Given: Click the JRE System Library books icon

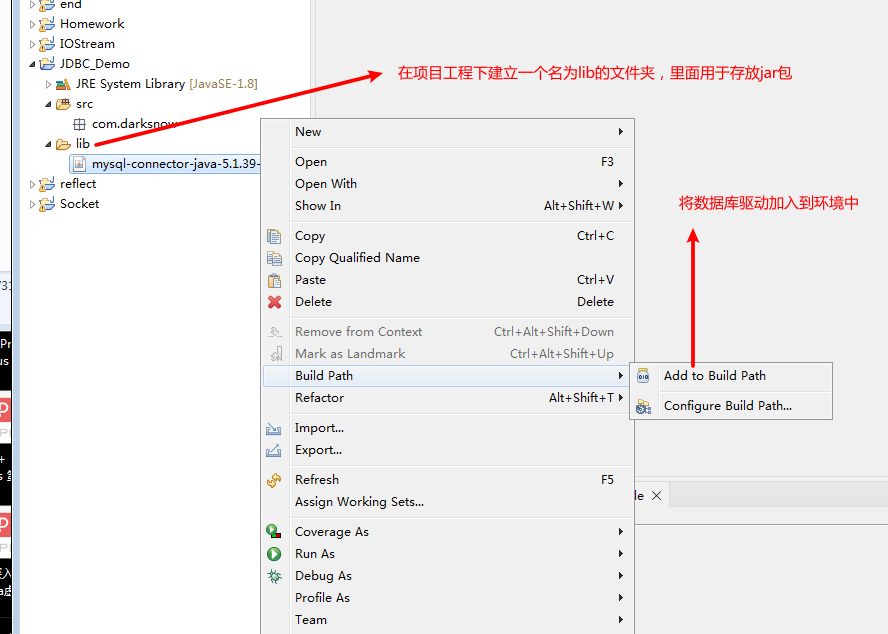Looking at the screenshot, I should 63,84.
